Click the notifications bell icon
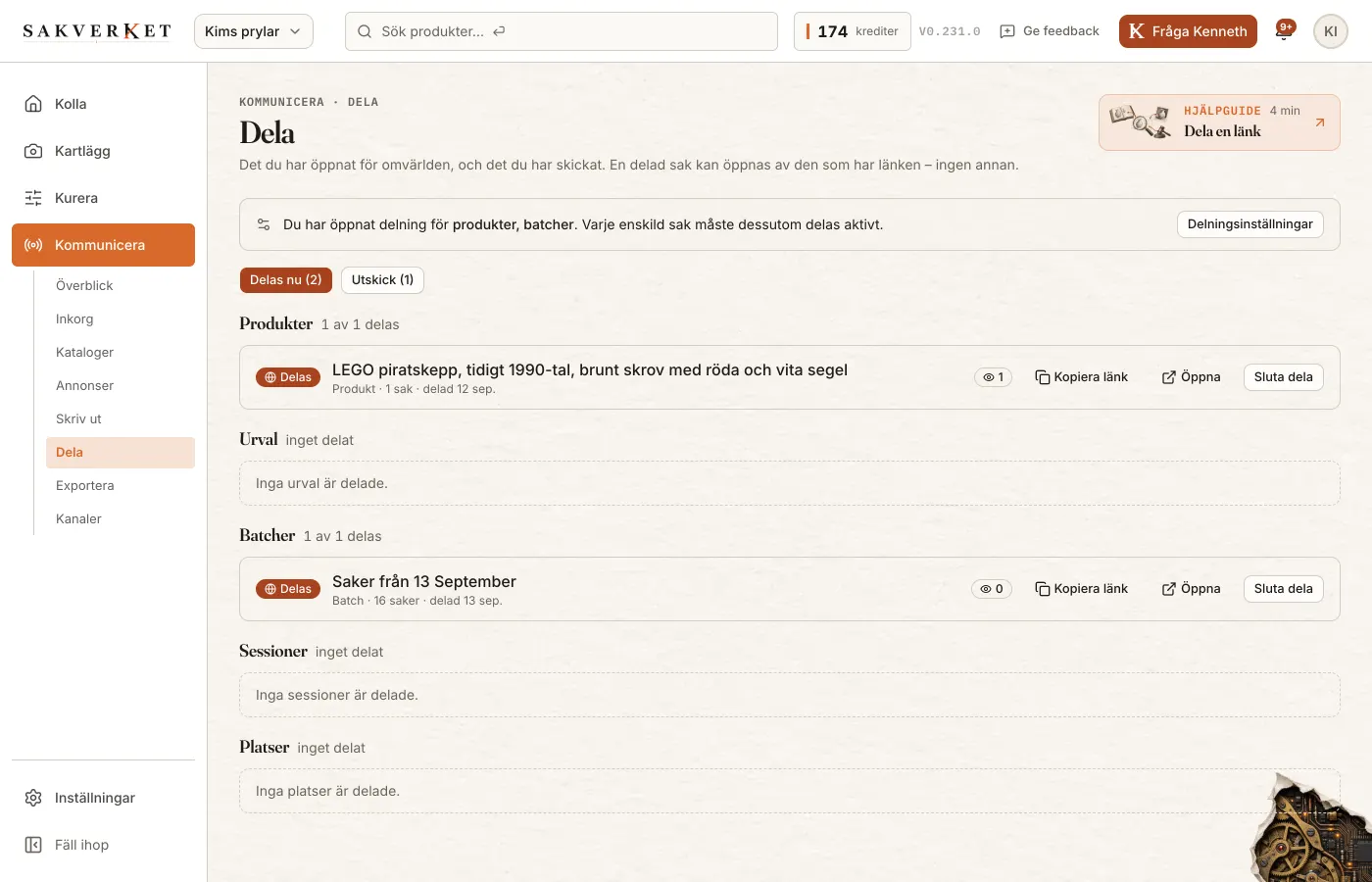1372x882 pixels. click(x=1284, y=31)
